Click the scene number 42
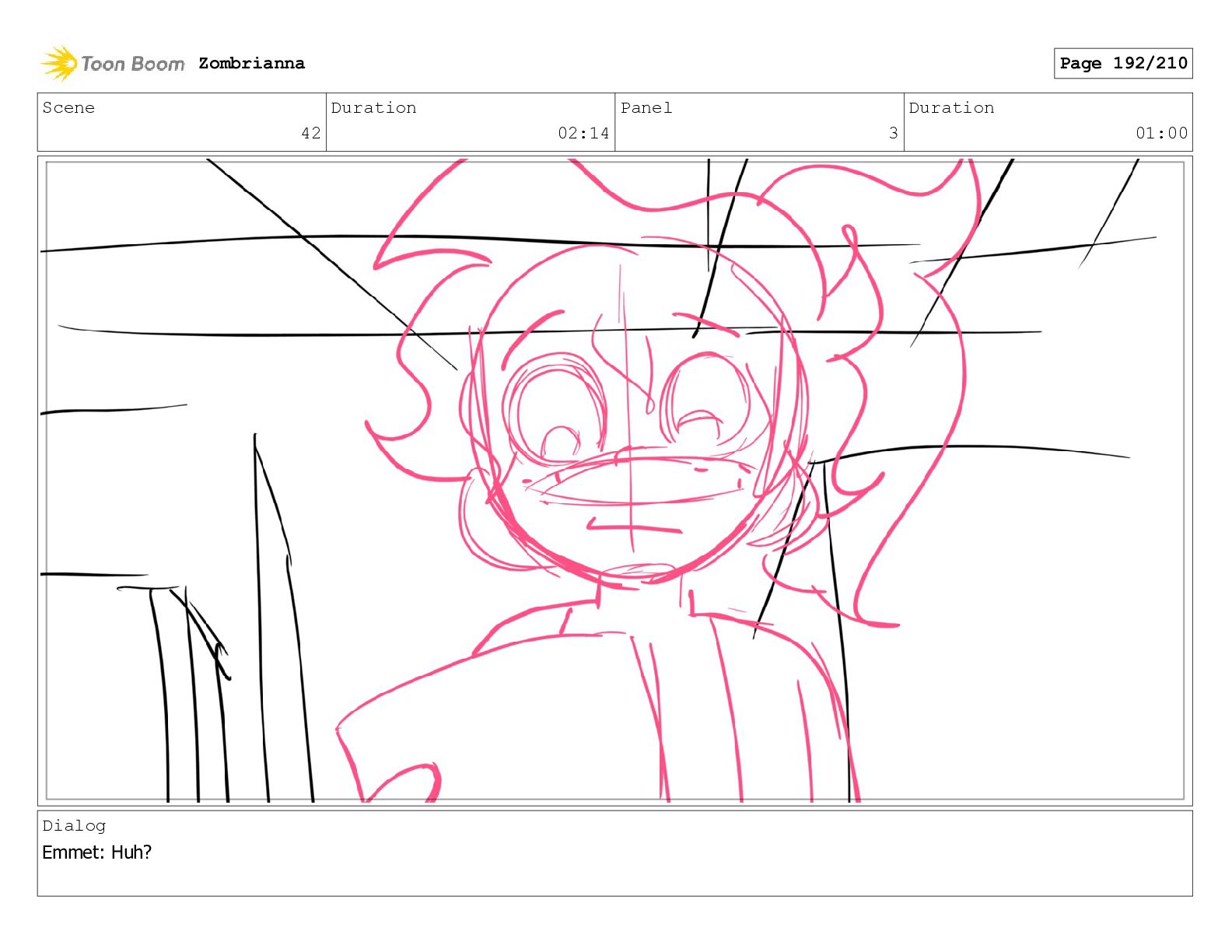 coord(311,133)
